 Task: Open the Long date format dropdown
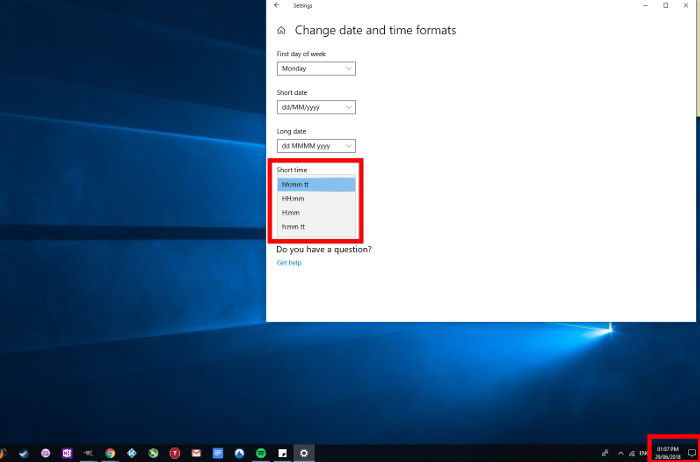(316, 146)
